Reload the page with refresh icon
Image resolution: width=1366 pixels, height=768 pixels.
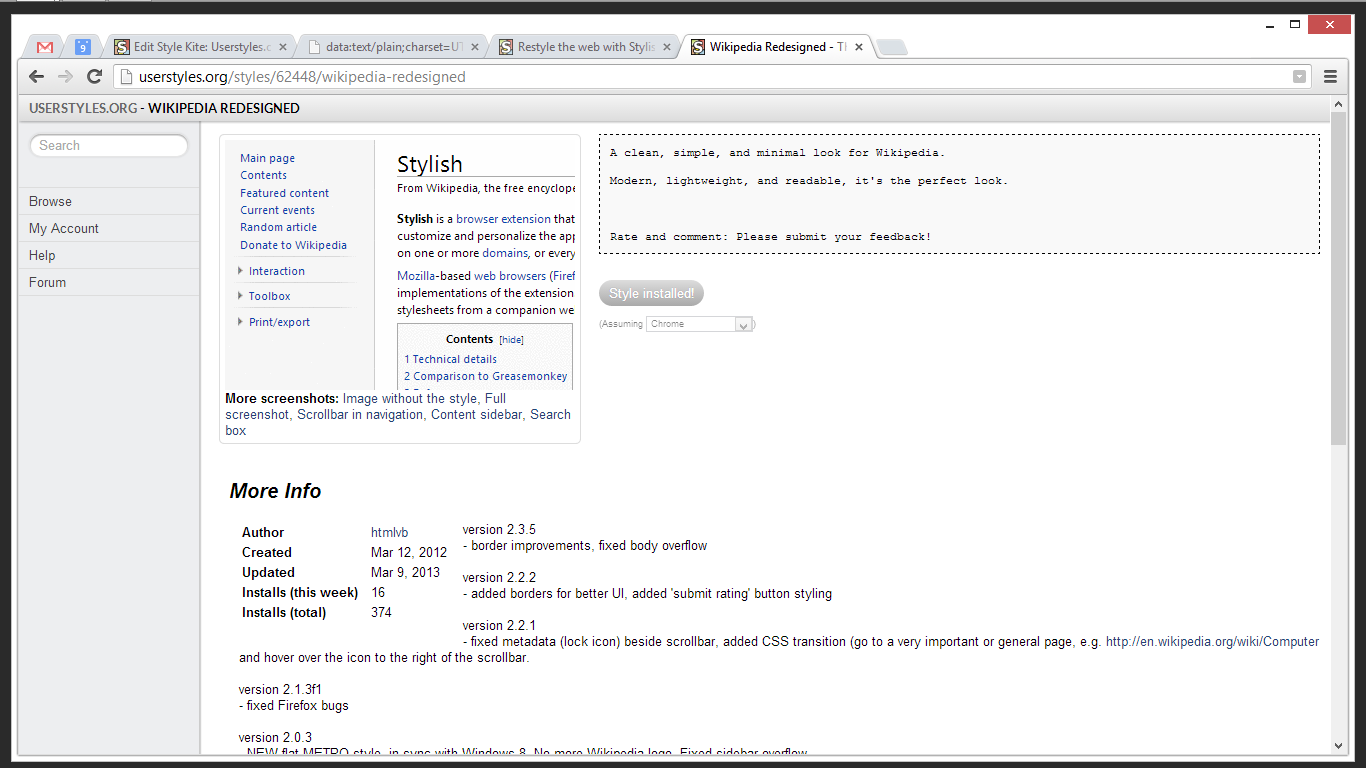tap(95, 77)
